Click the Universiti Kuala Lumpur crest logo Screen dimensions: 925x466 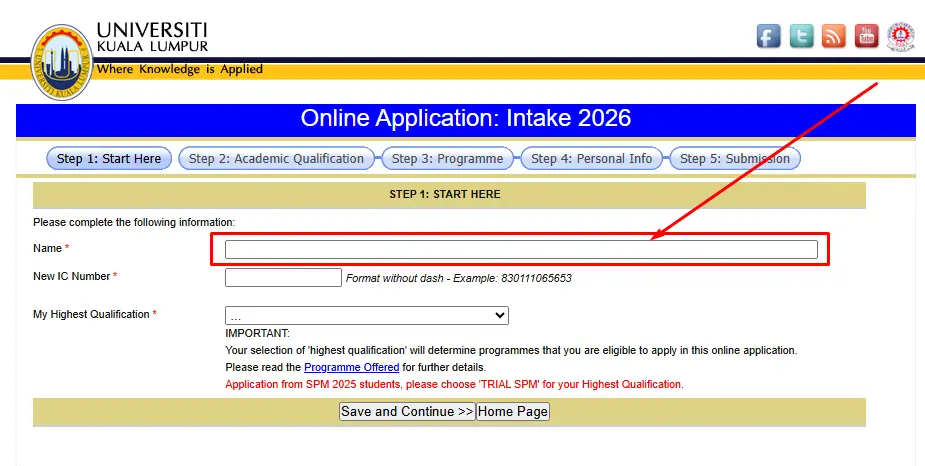(61, 62)
